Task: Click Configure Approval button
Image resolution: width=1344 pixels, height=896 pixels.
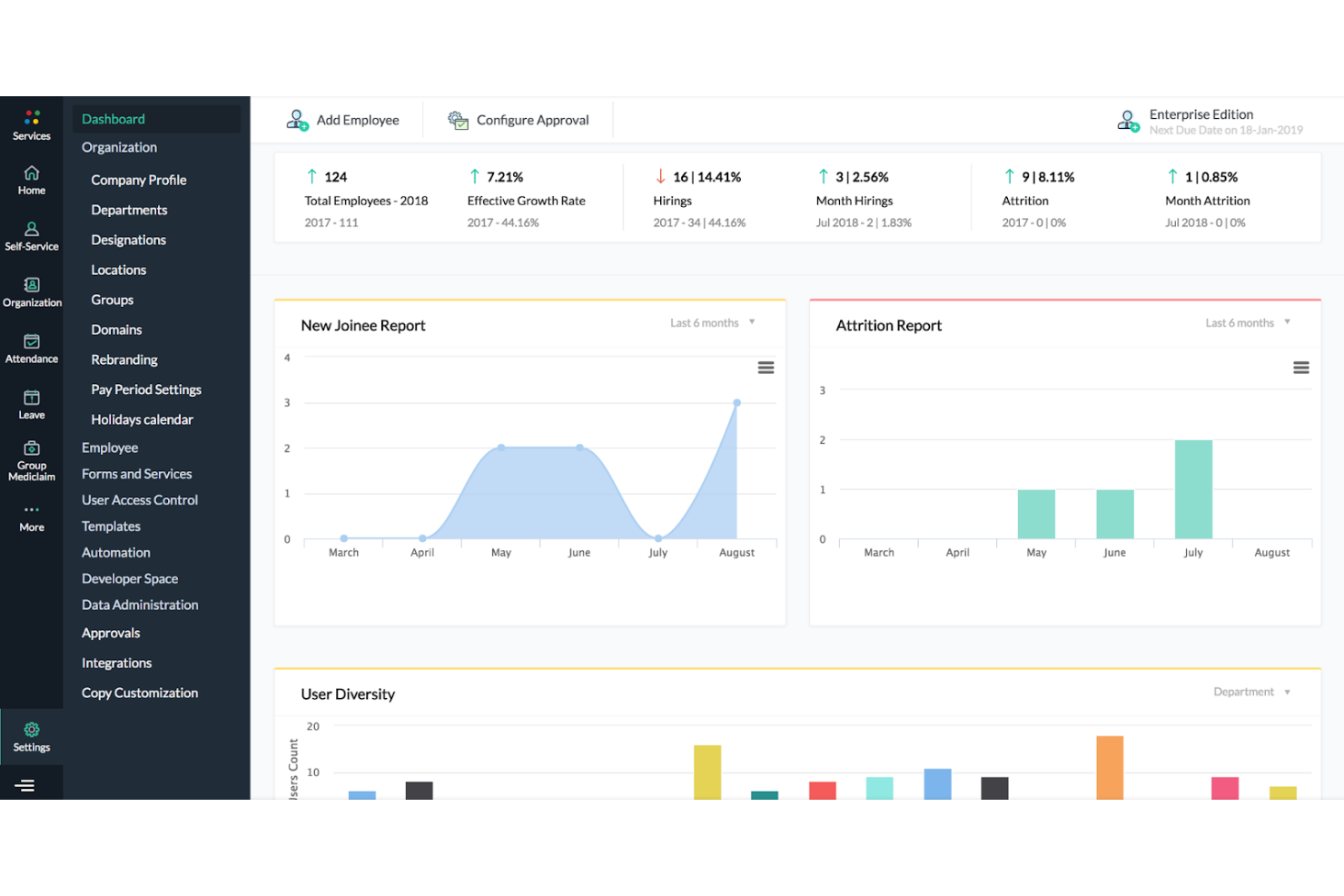Action: [519, 120]
